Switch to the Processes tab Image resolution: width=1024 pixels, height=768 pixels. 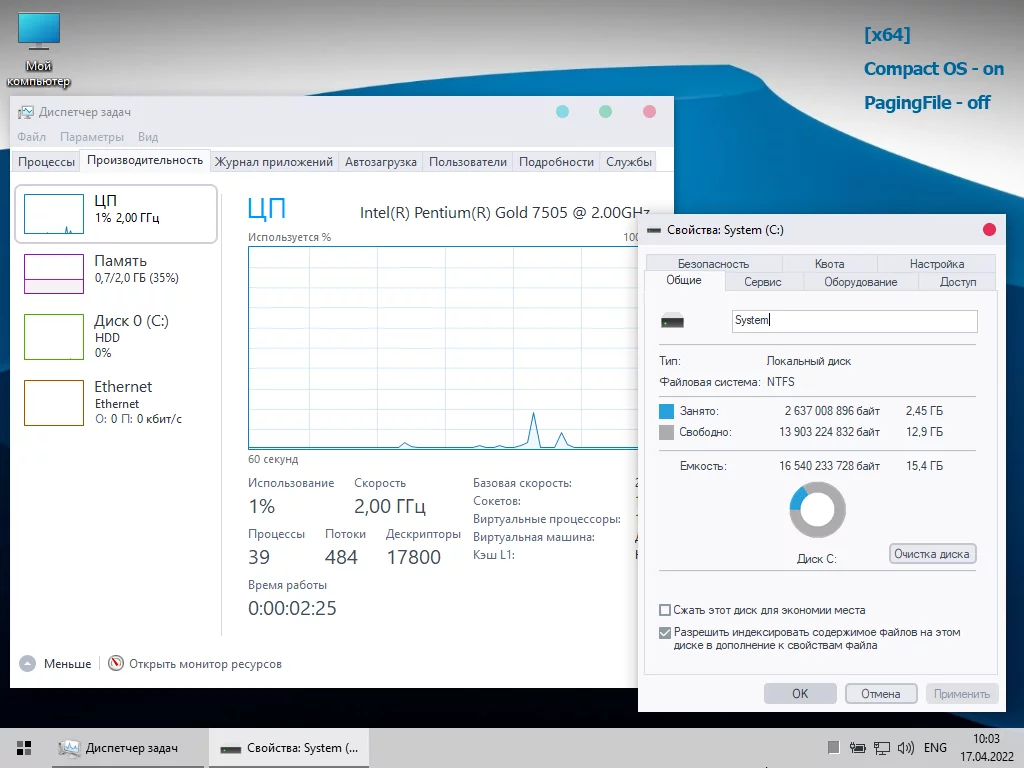tap(46, 162)
